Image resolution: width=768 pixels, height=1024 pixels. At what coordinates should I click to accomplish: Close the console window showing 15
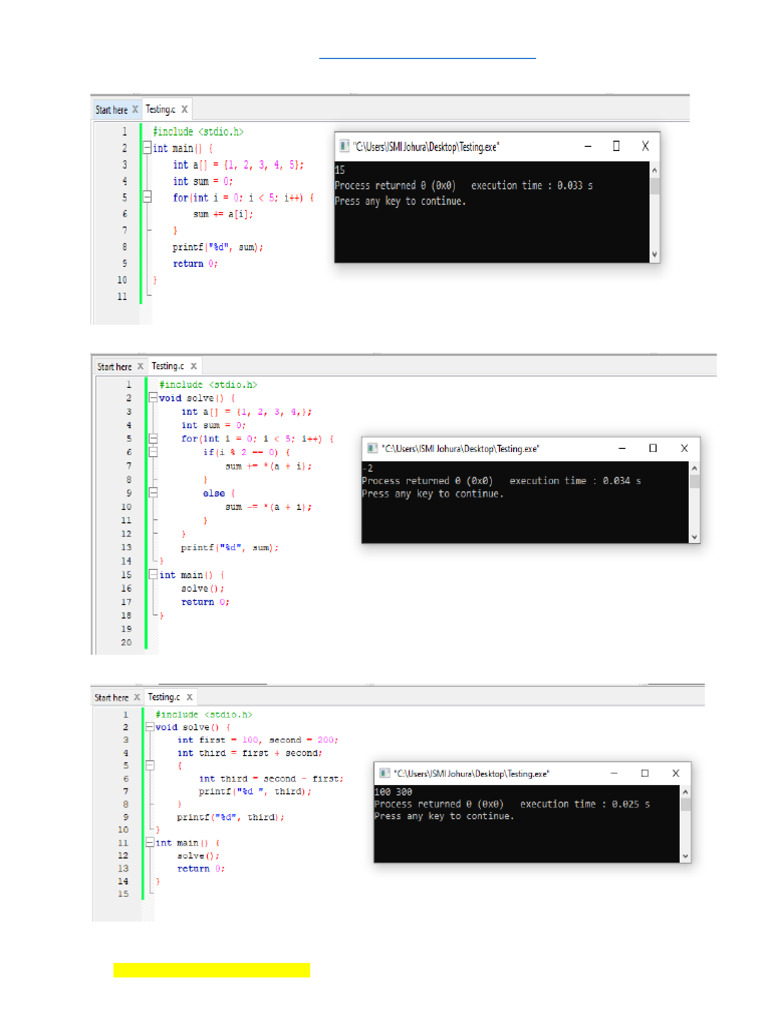click(x=645, y=146)
